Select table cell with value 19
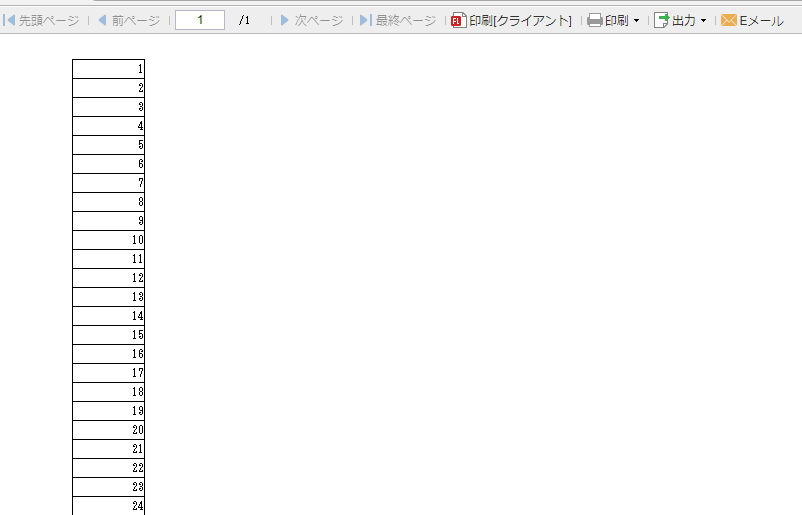Viewport: 802px width, 515px height. pos(108,411)
